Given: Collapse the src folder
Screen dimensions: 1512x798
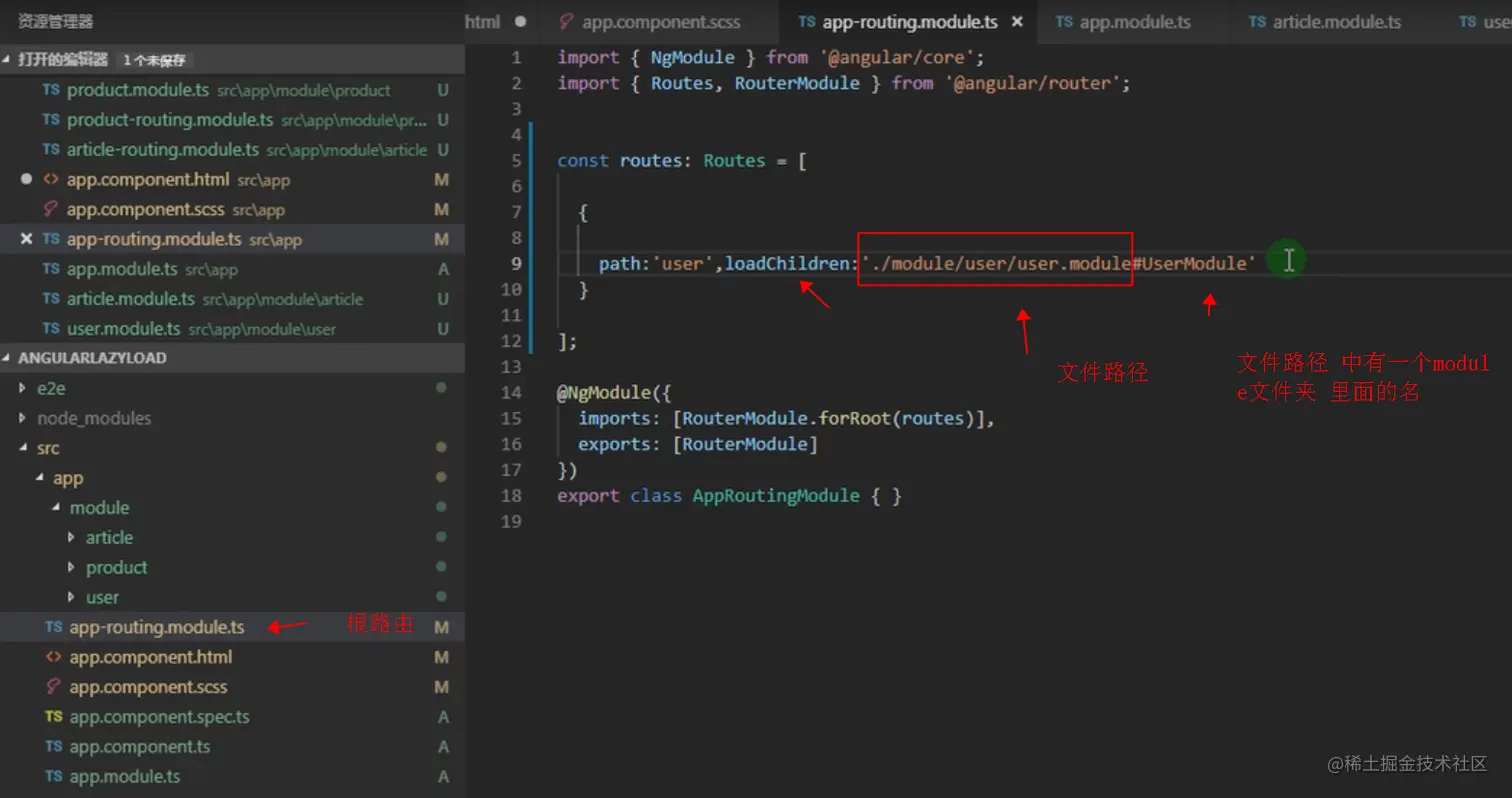Looking at the screenshot, I should pyautogui.click(x=23, y=448).
